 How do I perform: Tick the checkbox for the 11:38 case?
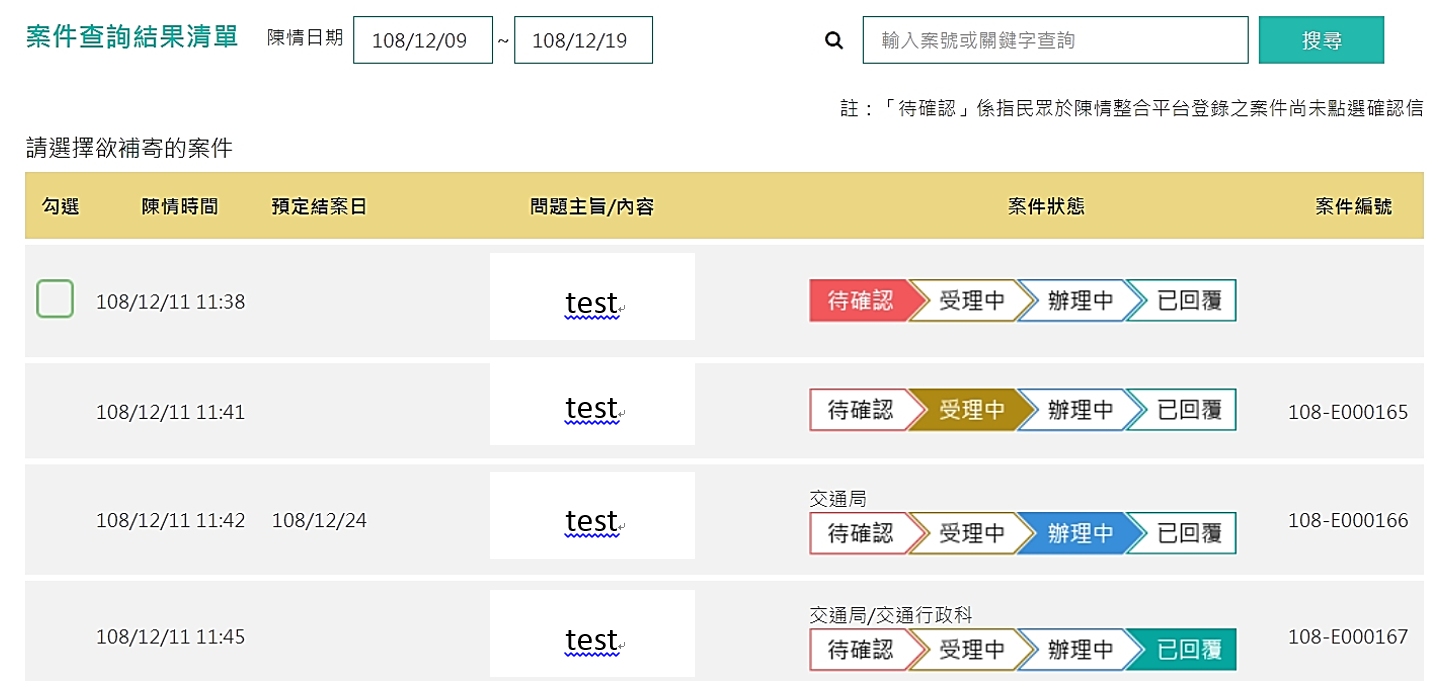55,299
